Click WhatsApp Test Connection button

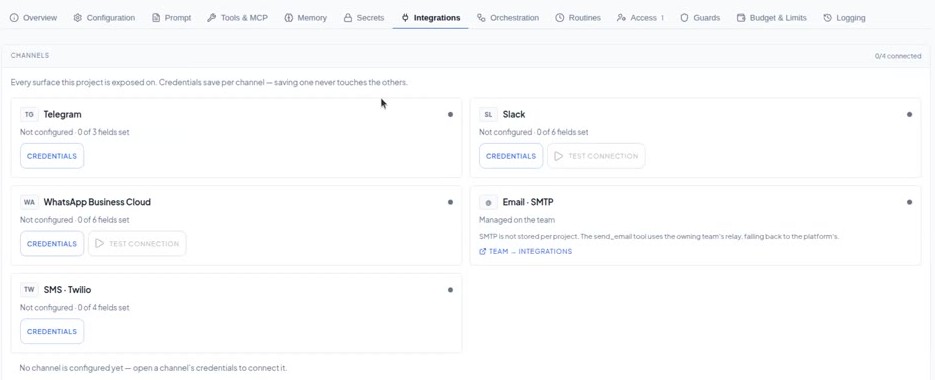coord(137,244)
